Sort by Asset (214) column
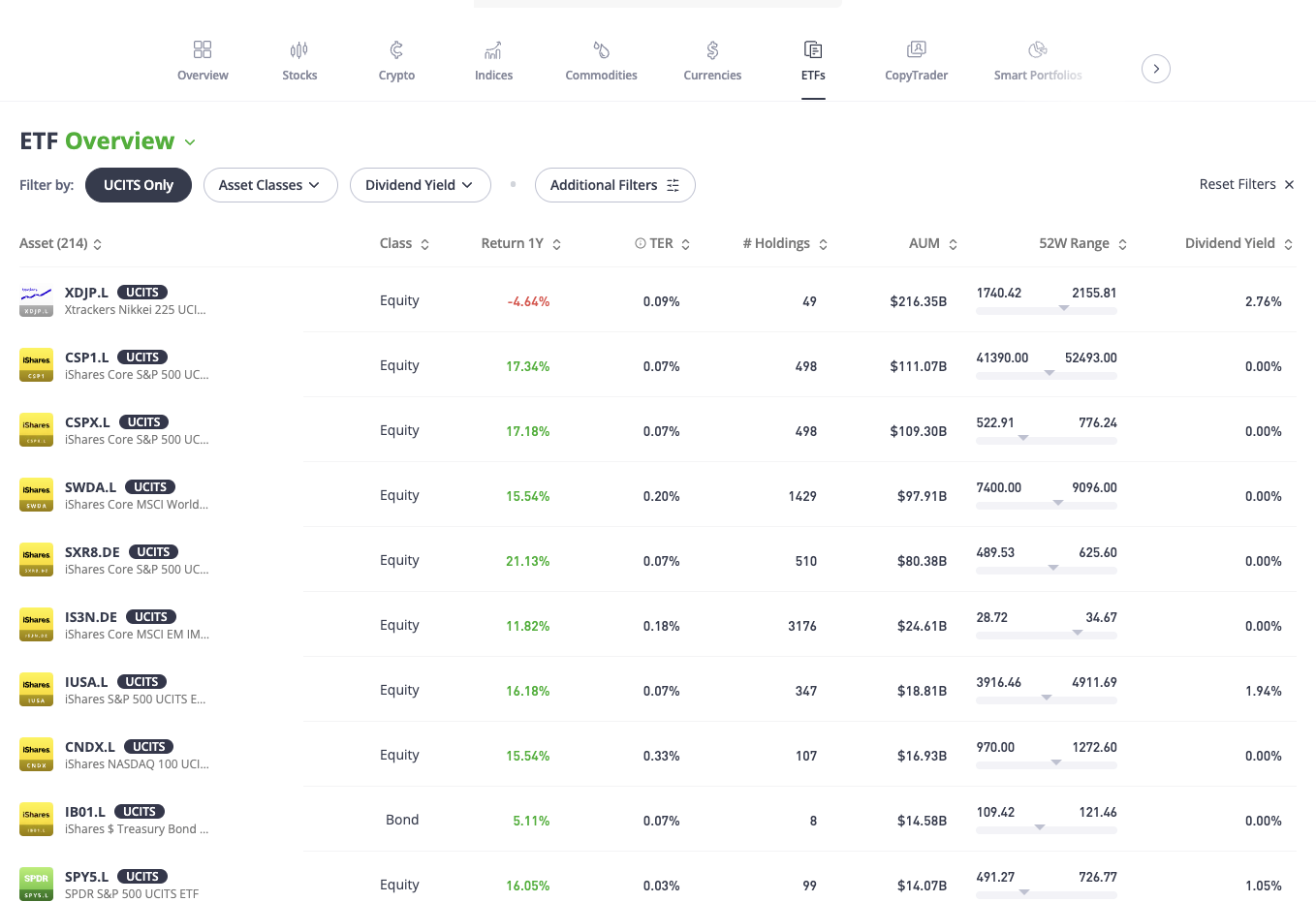The image size is (1316, 902). pos(60,243)
